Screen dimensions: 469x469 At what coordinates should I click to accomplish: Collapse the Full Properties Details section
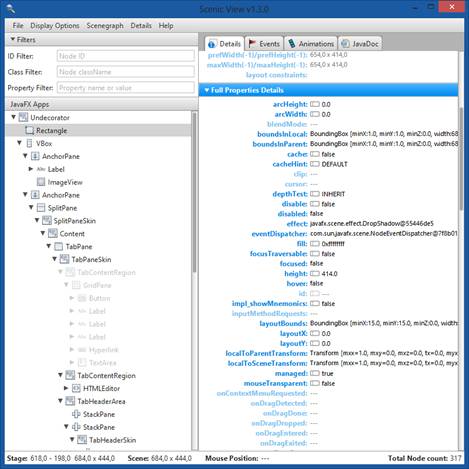click(x=206, y=90)
